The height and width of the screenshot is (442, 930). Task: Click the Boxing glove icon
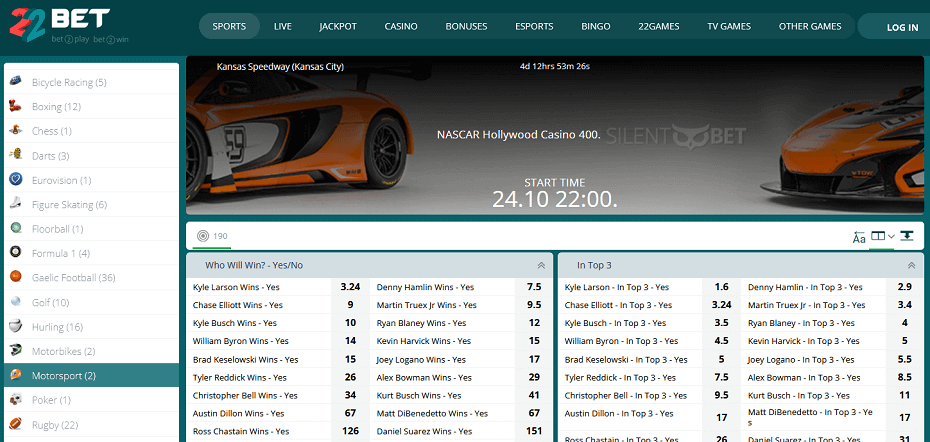[x=16, y=106]
